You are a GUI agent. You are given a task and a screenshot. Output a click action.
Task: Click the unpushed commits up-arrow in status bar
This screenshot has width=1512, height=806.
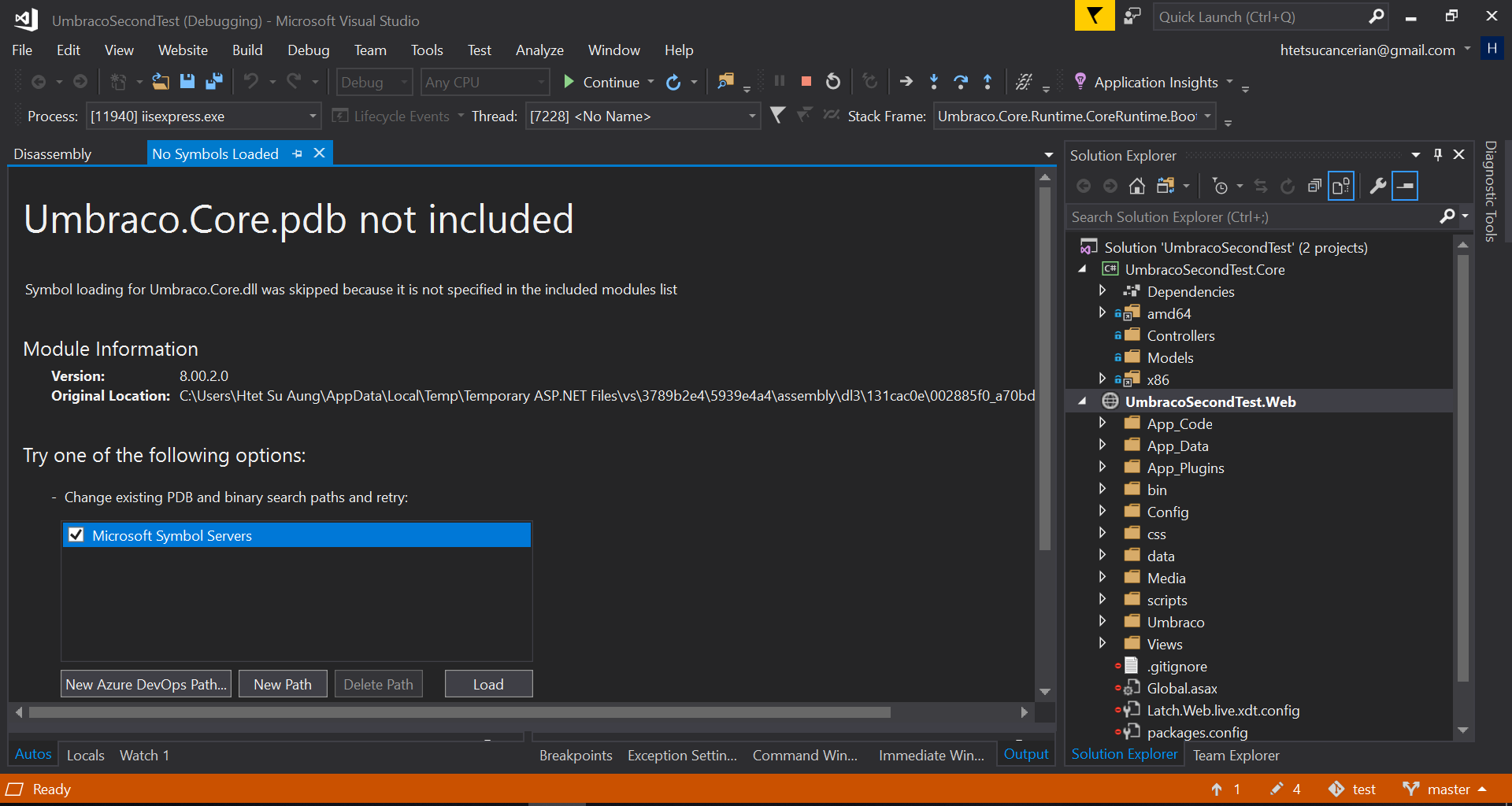[x=1217, y=789]
